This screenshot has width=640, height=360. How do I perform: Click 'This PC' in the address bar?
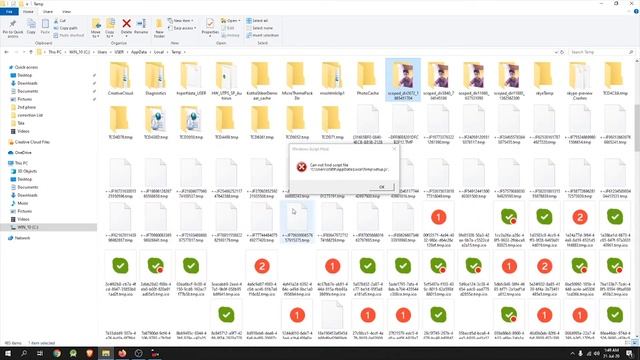click(55, 52)
